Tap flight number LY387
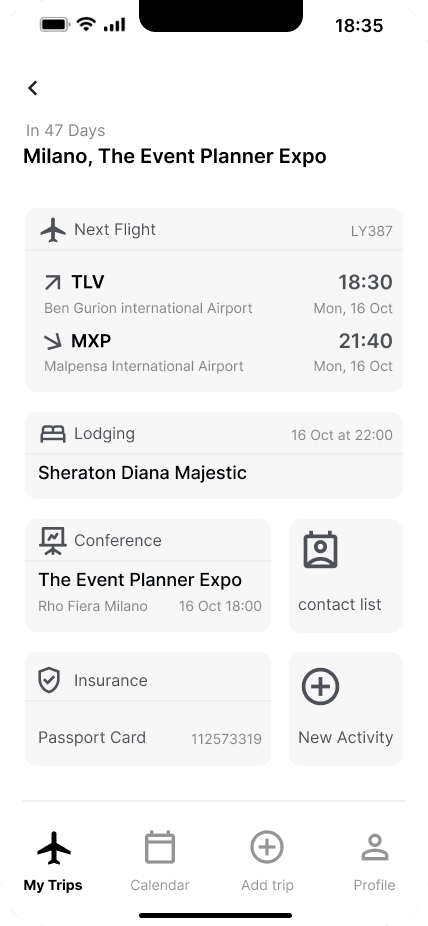428x926 pixels. (371, 231)
